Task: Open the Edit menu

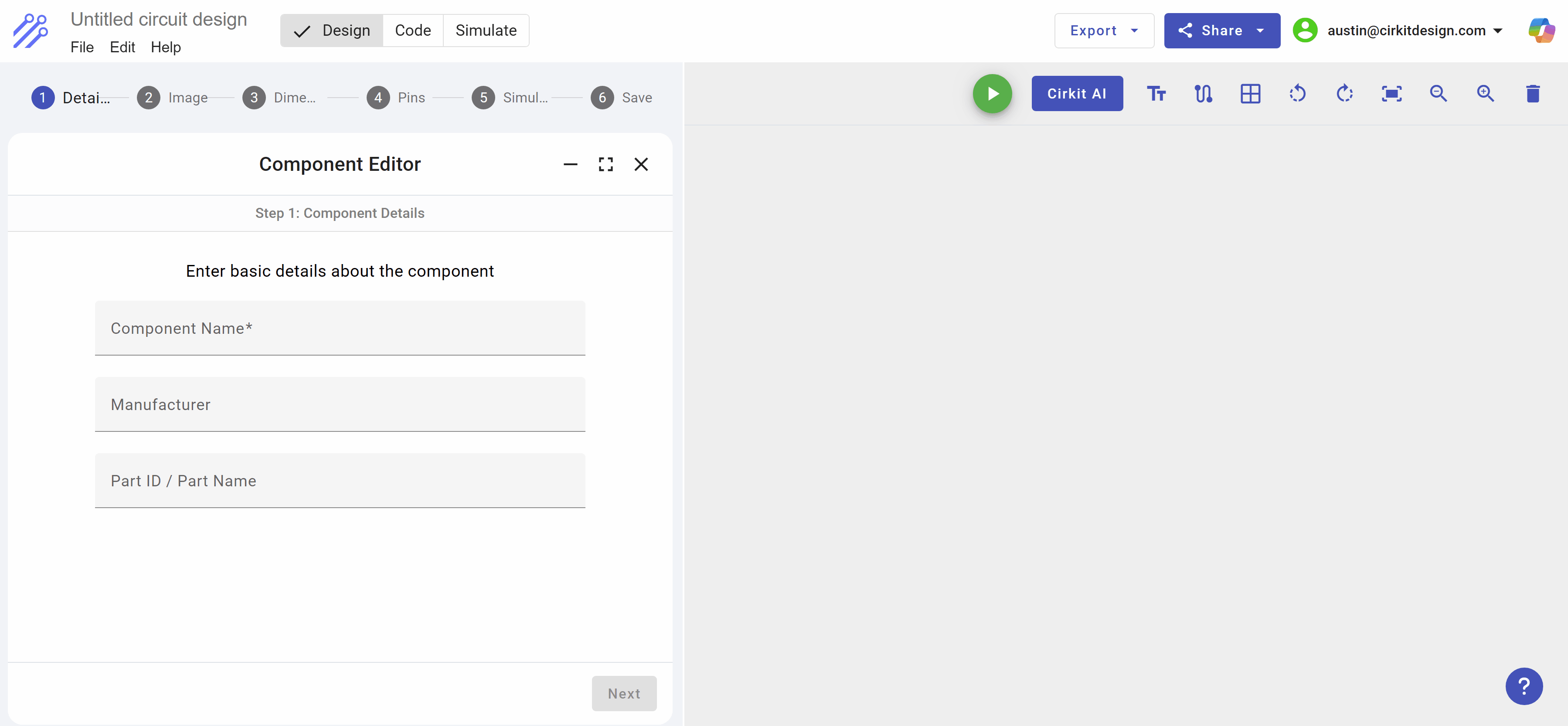Action: [122, 47]
